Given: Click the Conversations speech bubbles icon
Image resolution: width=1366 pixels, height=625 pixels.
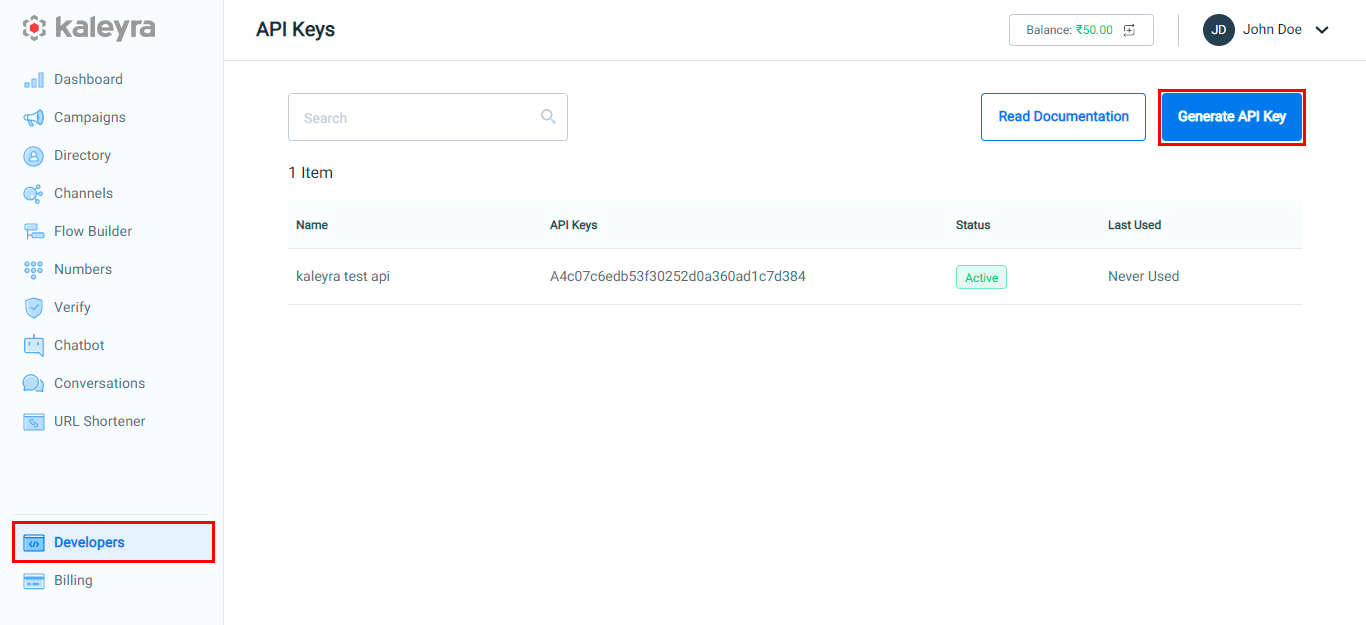Looking at the screenshot, I should coord(34,384).
